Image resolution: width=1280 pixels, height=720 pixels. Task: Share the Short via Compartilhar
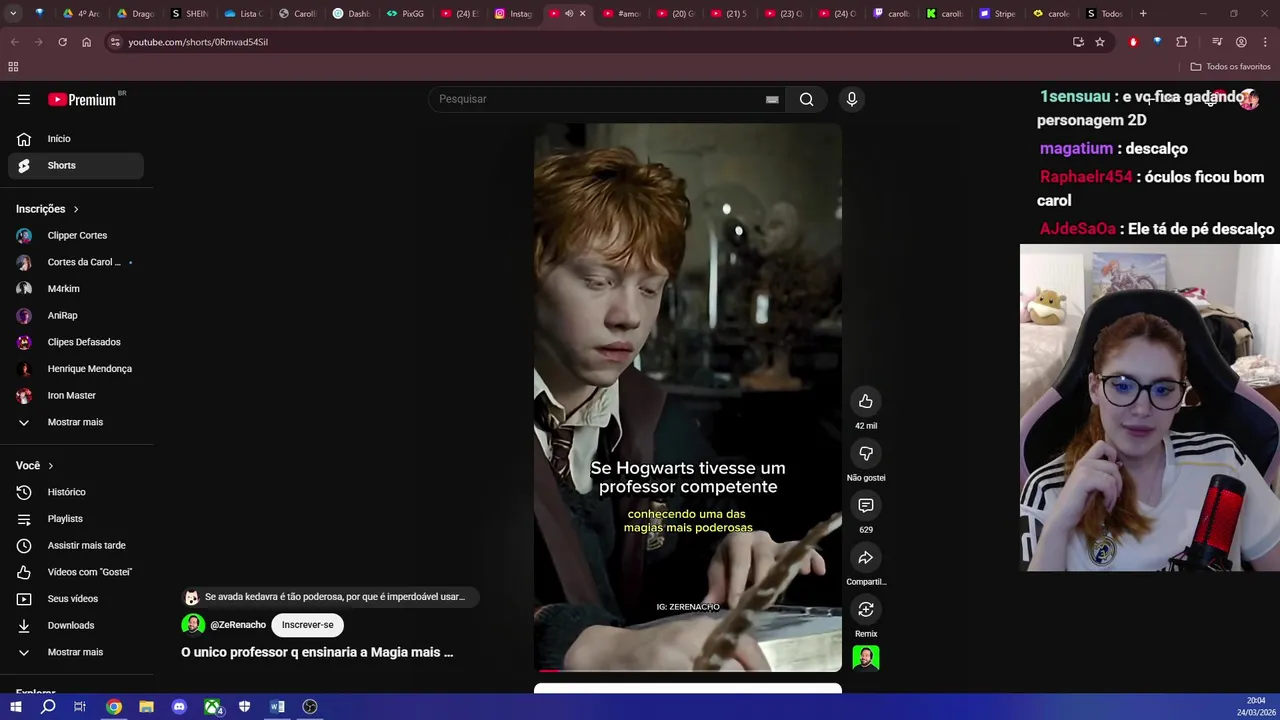(x=866, y=557)
